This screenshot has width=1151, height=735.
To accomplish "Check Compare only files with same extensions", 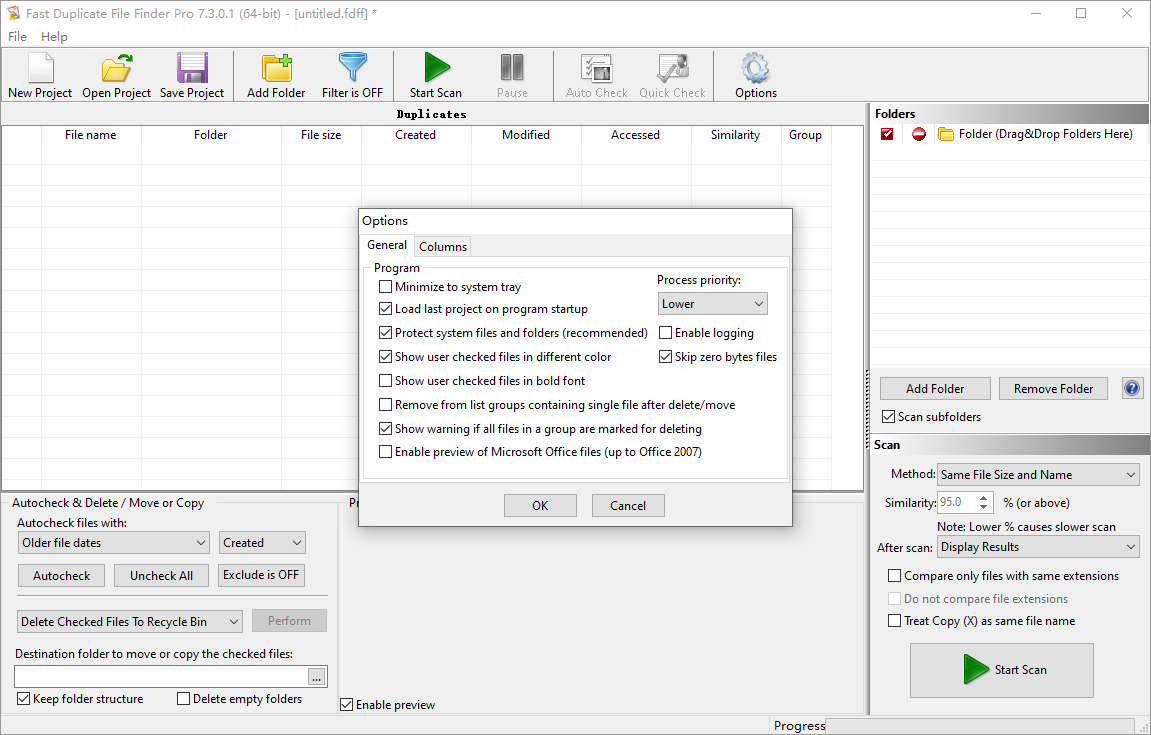I will tap(894, 576).
